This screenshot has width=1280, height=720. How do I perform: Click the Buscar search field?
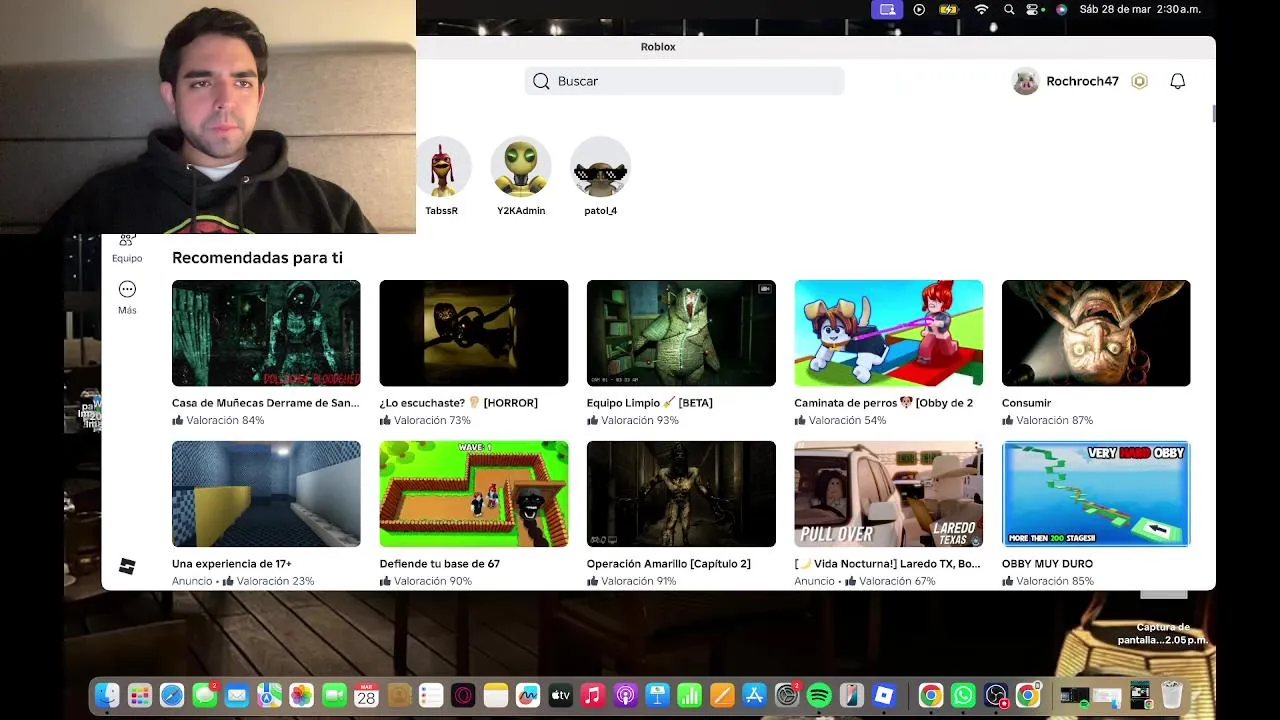pos(685,81)
